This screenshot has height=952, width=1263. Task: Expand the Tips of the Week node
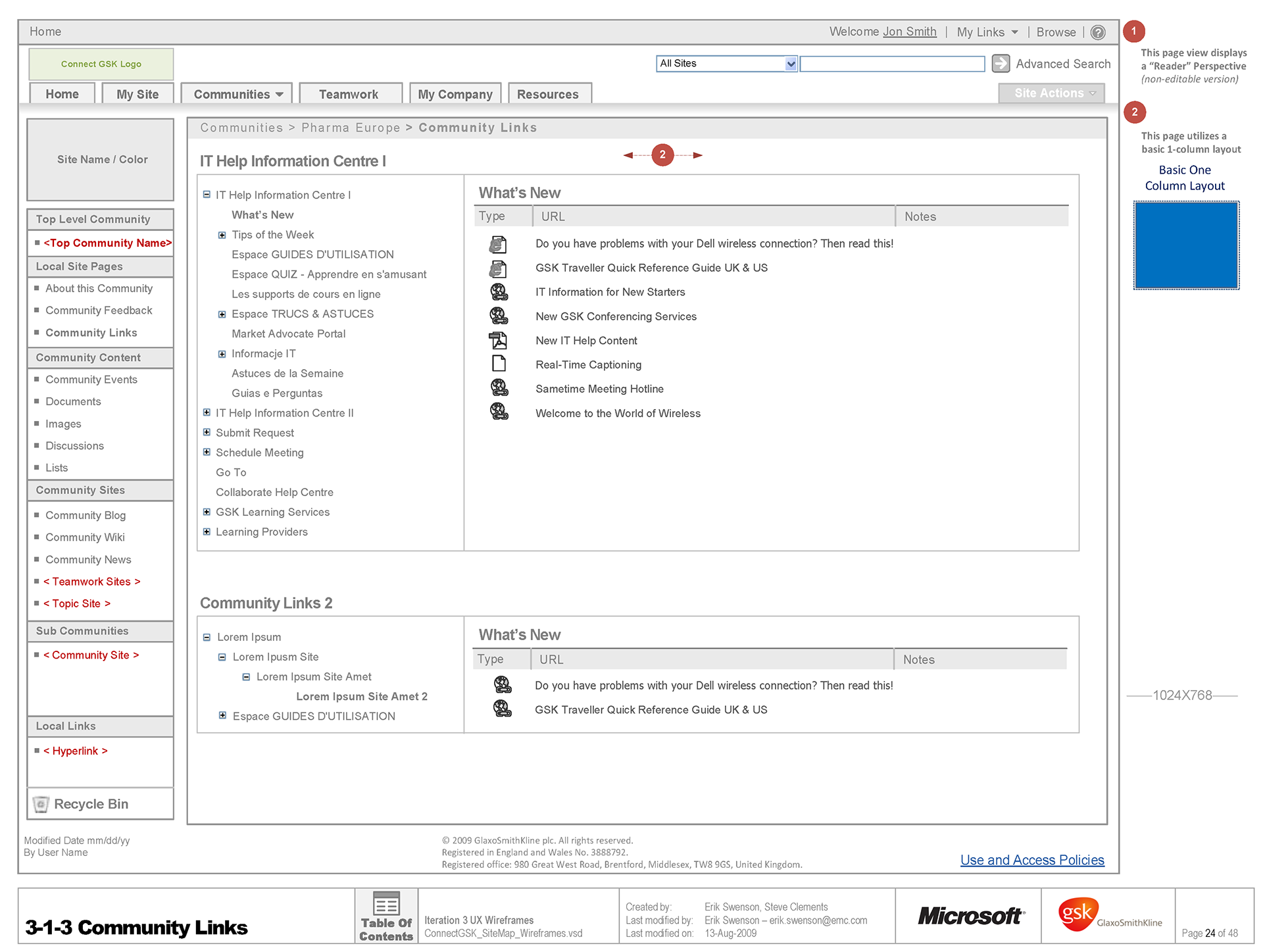[x=222, y=235]
